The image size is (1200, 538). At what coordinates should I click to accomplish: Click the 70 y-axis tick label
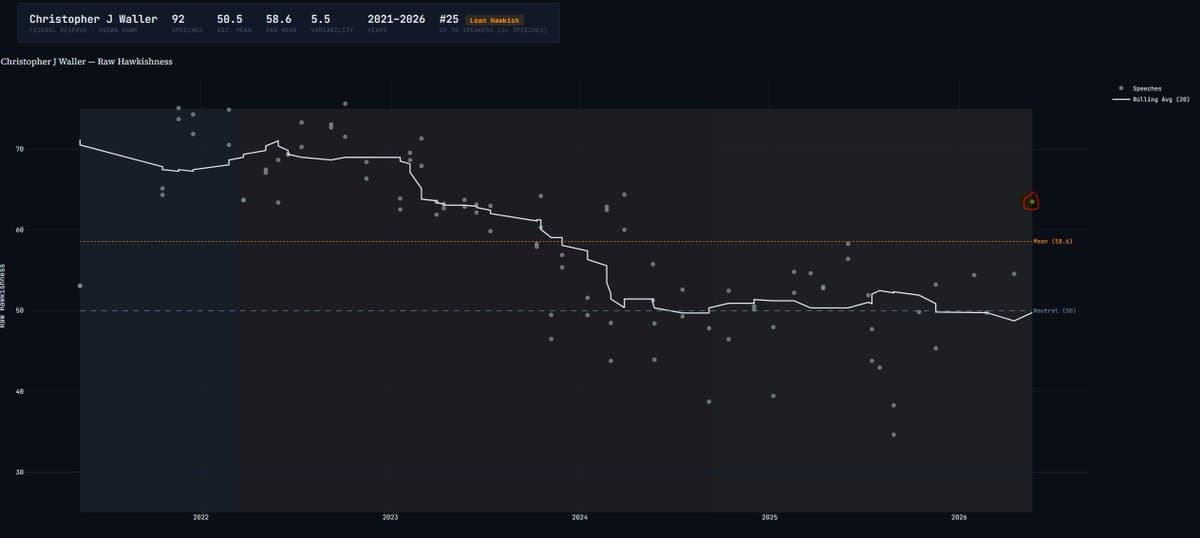pos(19,149)
